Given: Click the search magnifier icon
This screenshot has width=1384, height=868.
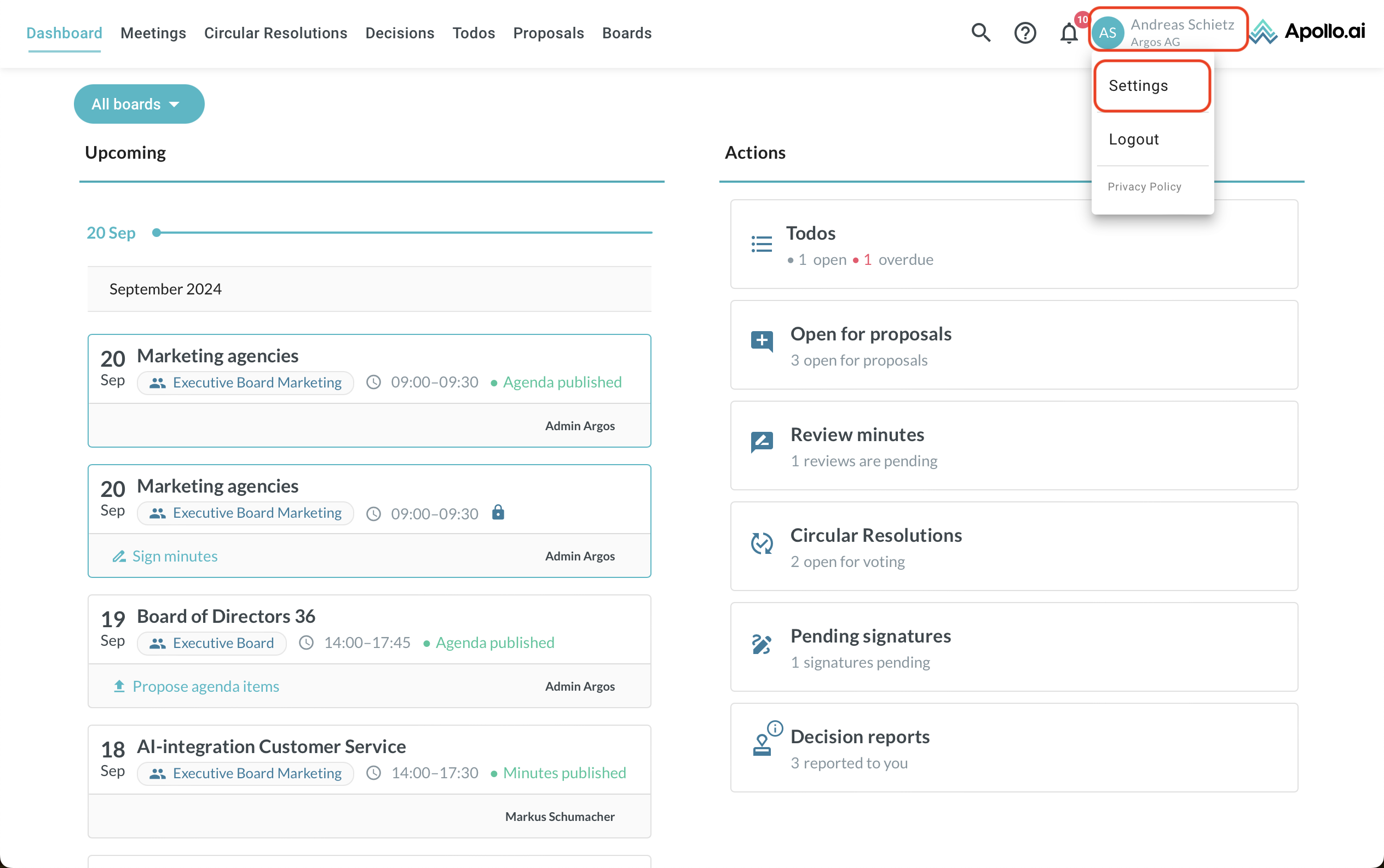Looking at the screenshot, I should click(x=981, y=33).
